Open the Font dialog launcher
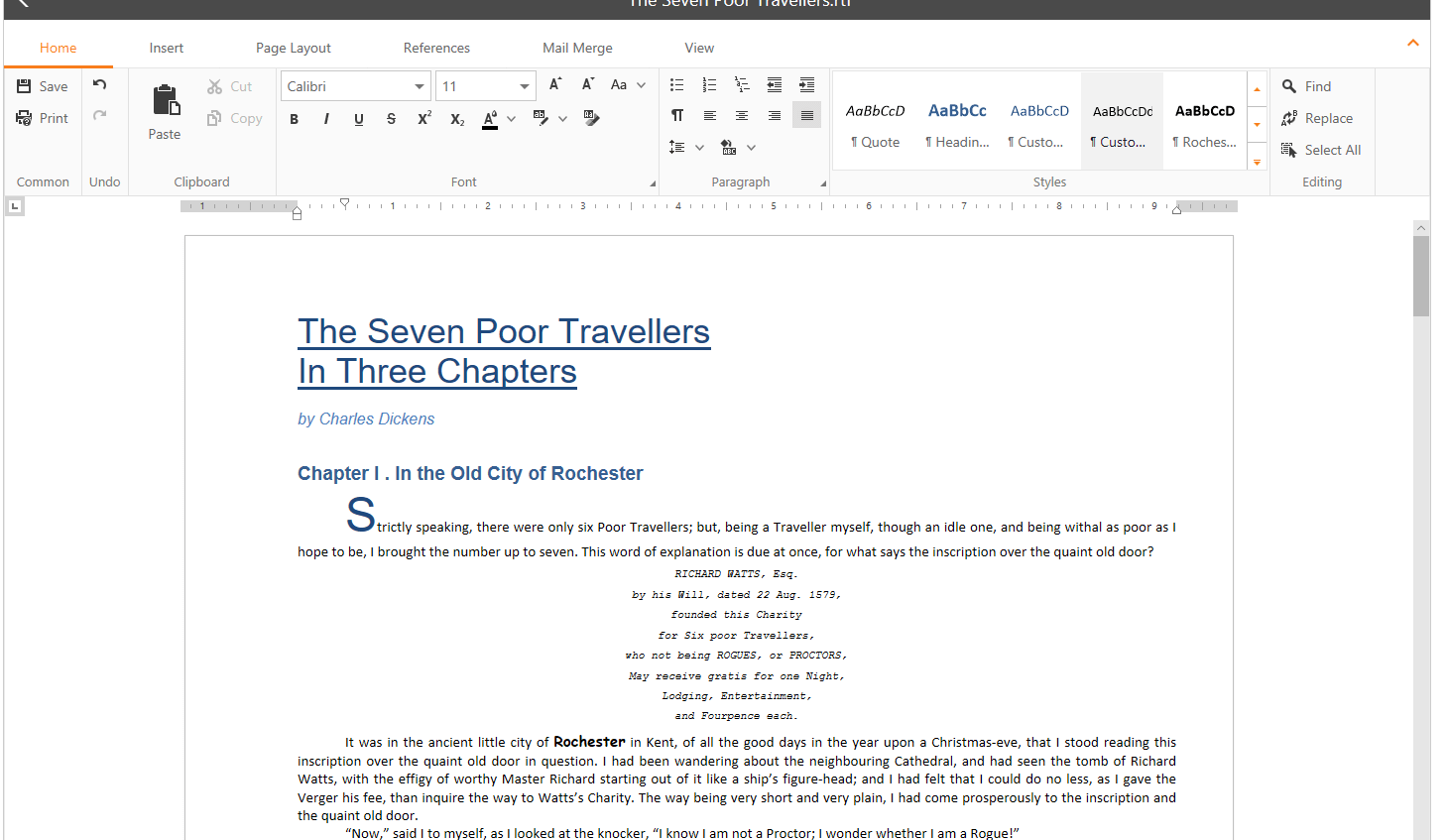Viewport: 1447px width, 840px height. tap(653, 183)
